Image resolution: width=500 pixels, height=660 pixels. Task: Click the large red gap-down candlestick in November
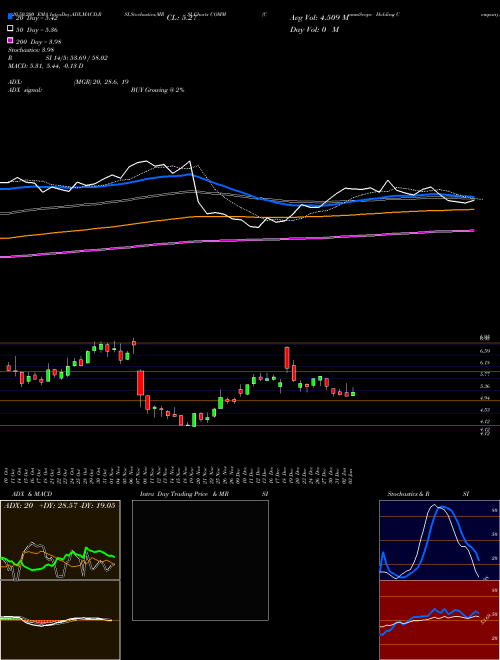point(141,383)
